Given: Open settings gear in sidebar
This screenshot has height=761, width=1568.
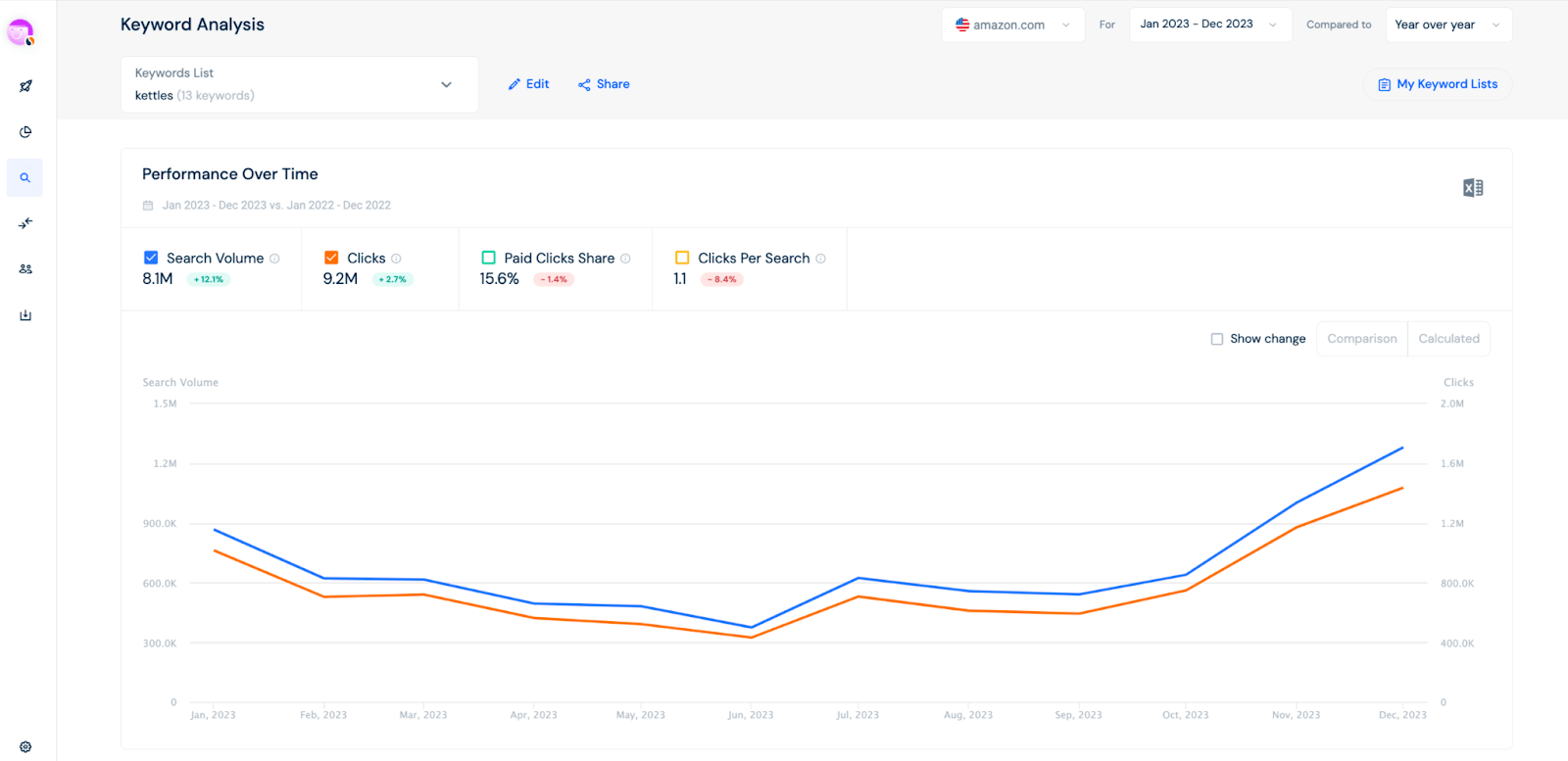Looking at the screenshot, I should pos(25,746).
